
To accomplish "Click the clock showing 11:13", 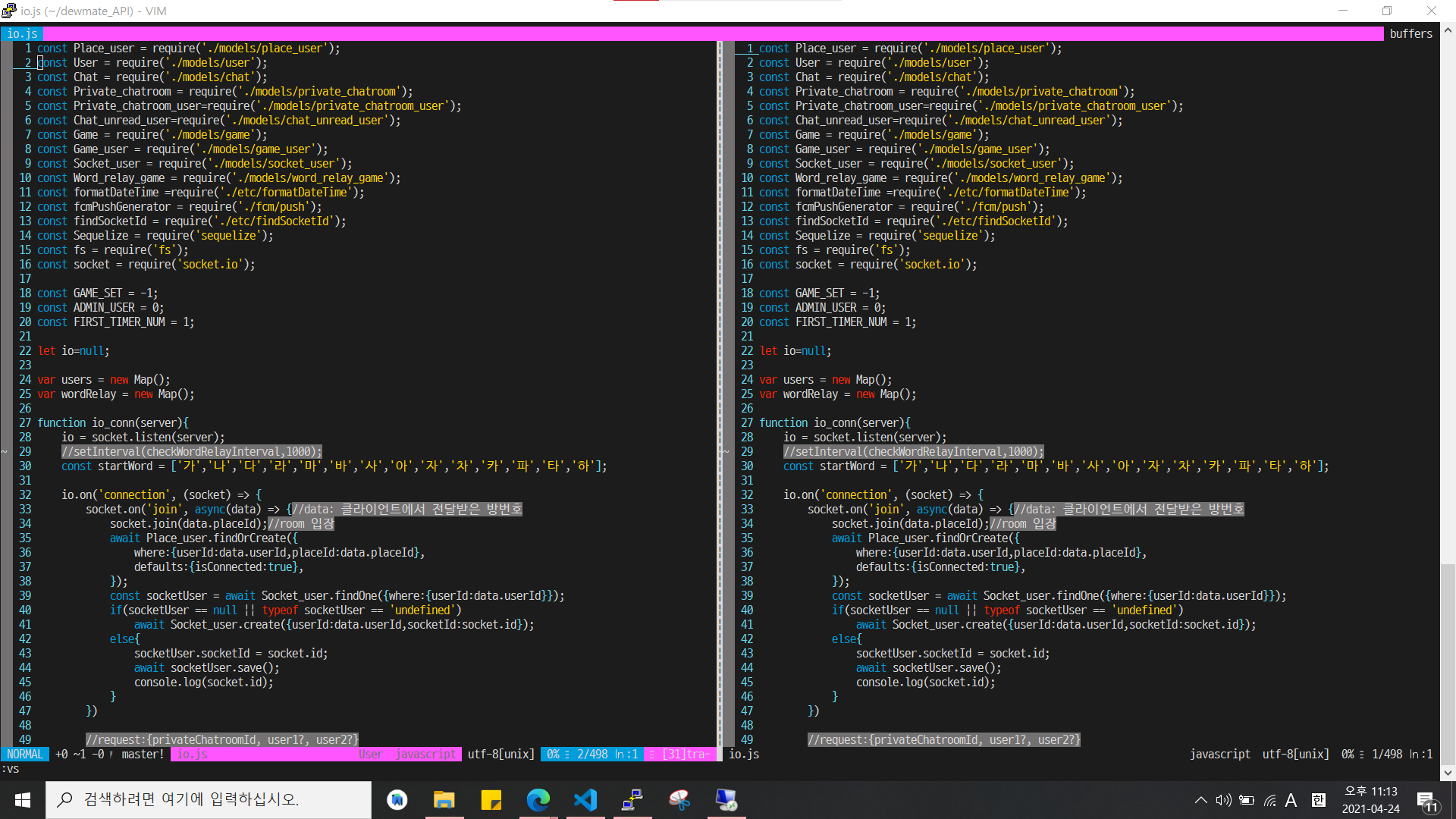I will pos(1370,800).
